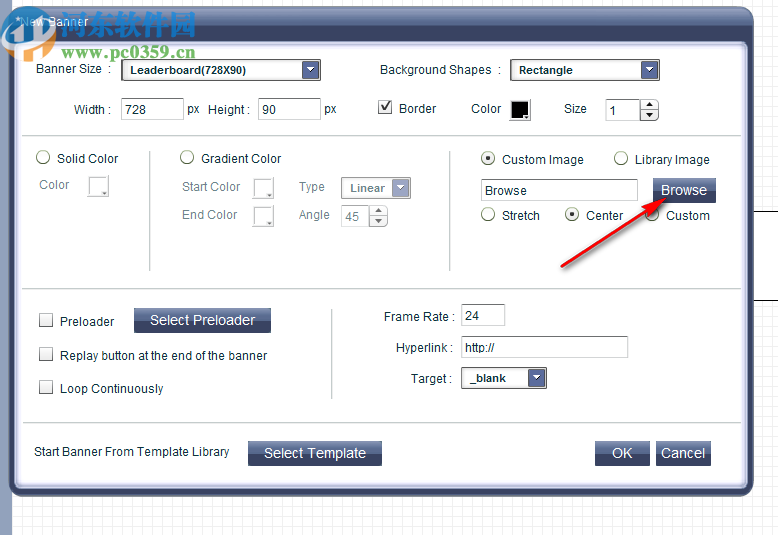The height and width of the screenshot is (535, 778).
Task: Open the black border Color swatch
Action: click(520, 110)
